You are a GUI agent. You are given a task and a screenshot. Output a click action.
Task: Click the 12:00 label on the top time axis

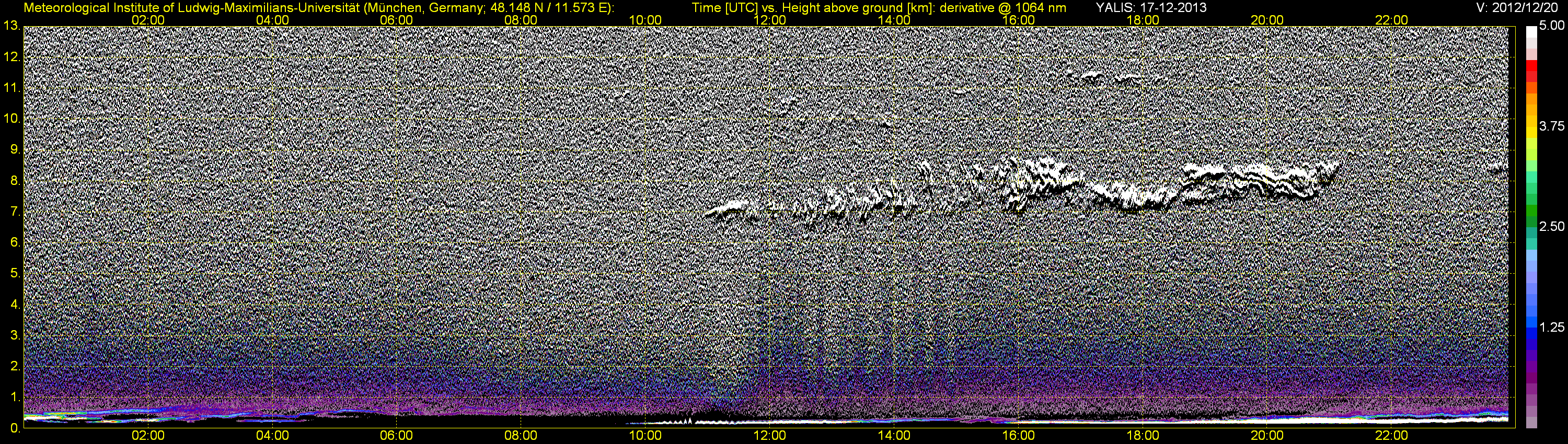(x=769, y=20)
